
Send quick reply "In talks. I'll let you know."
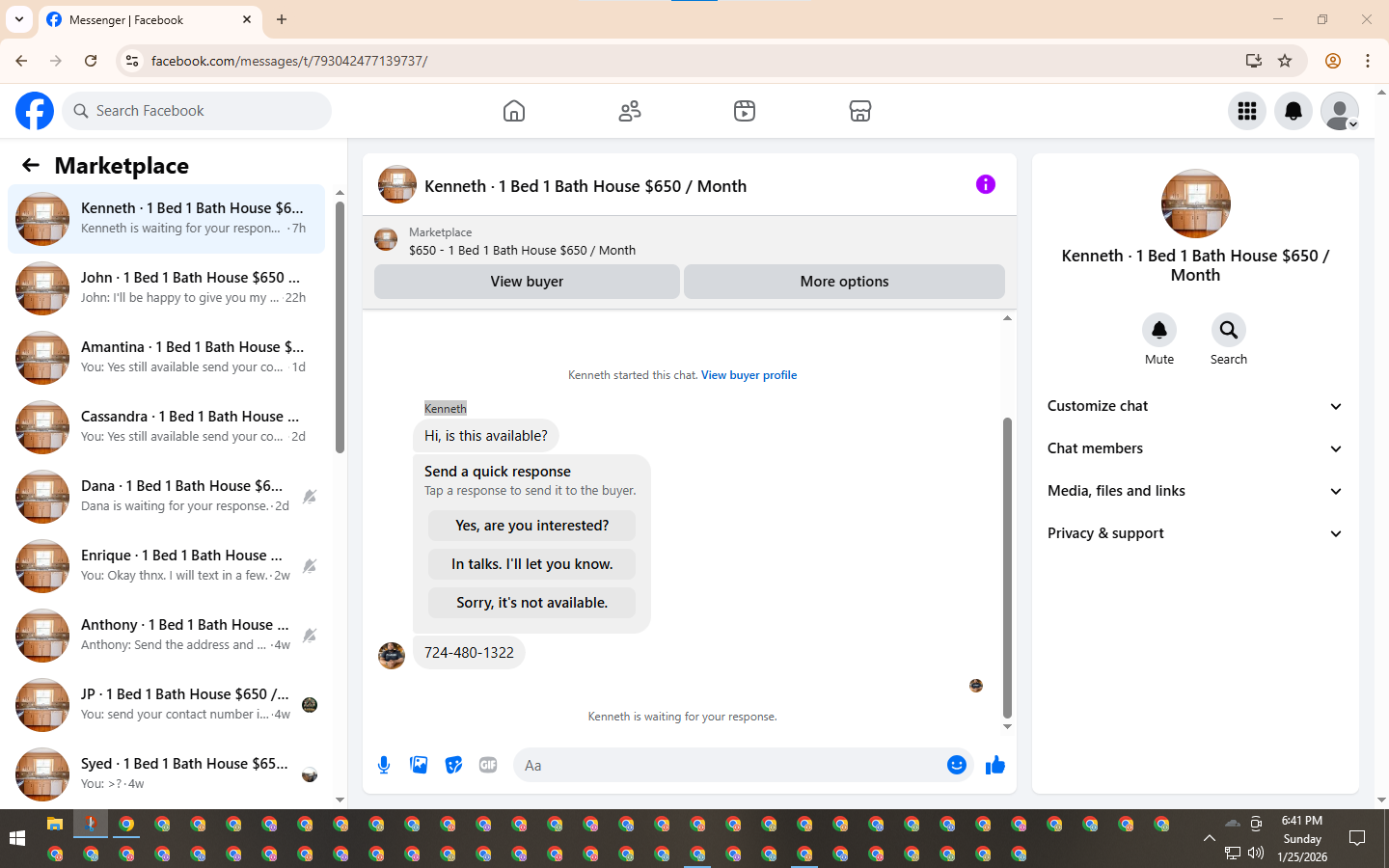531,564
